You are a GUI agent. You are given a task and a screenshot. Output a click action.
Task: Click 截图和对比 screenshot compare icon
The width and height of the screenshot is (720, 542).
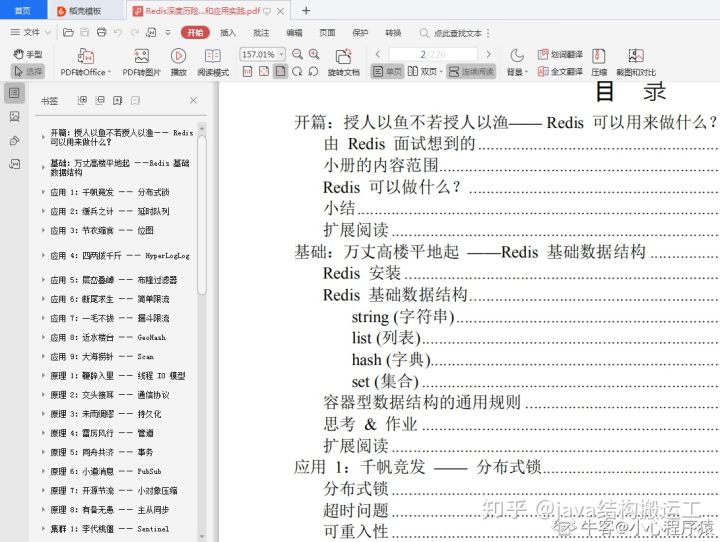click(636, 62)
